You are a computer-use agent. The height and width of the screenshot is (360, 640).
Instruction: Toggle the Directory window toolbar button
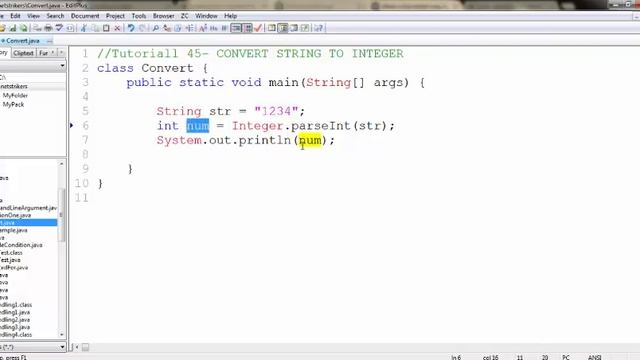[282, 28]
